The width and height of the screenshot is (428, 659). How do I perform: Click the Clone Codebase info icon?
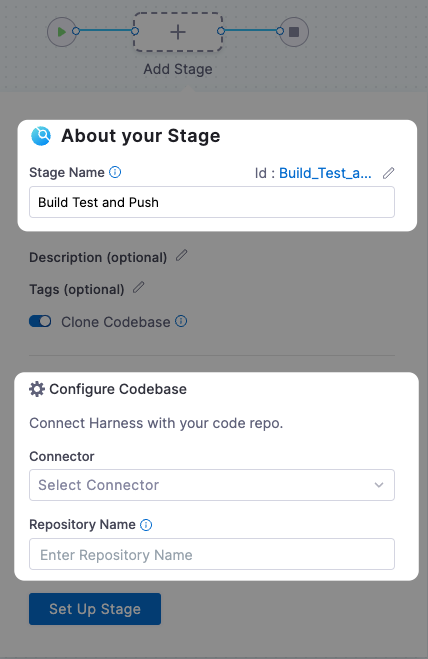181,322
